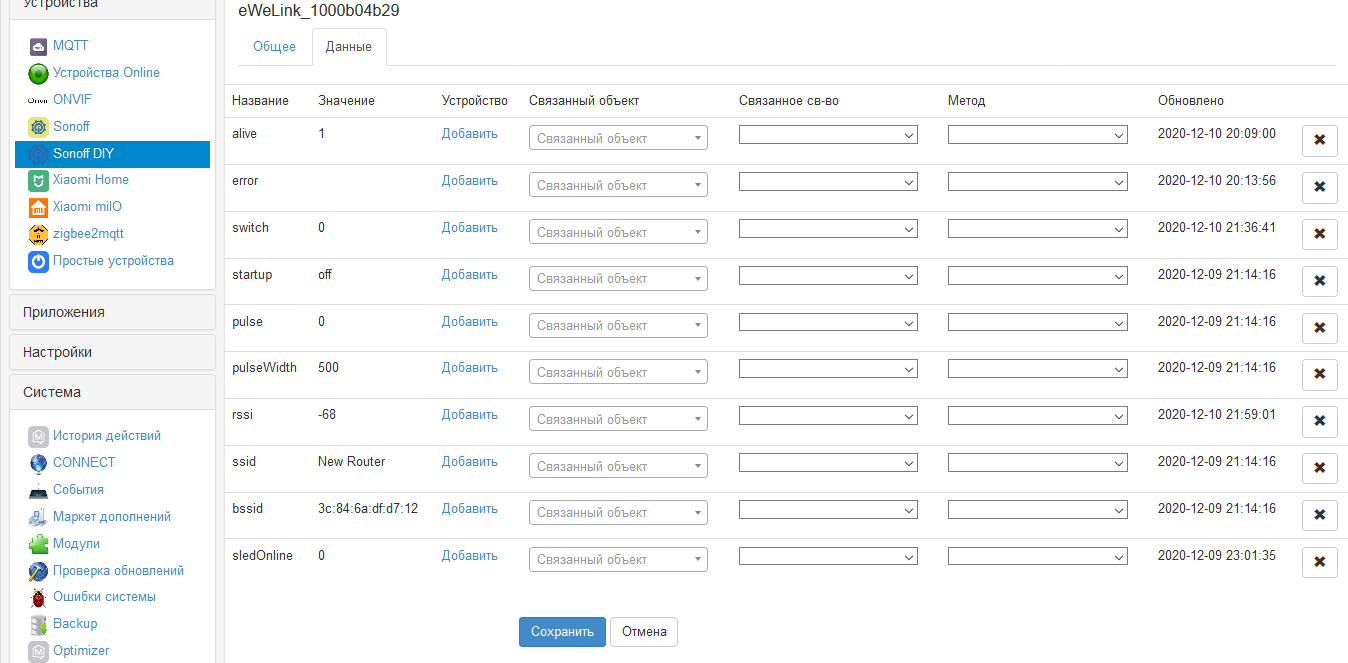Click the Отмена button
This screenshot has width=1348, height=663.
643,631
